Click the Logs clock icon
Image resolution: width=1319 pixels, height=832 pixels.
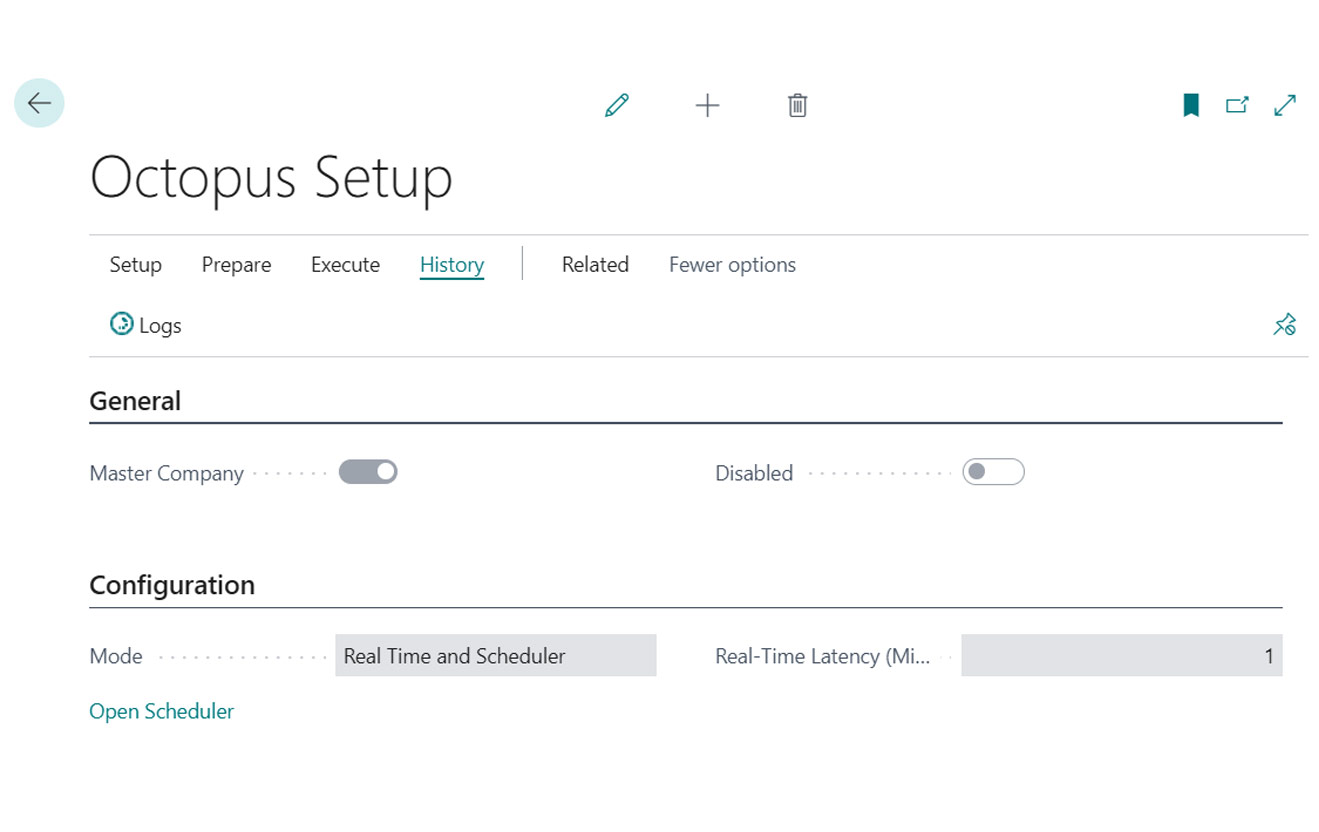[x=121, y=324]
